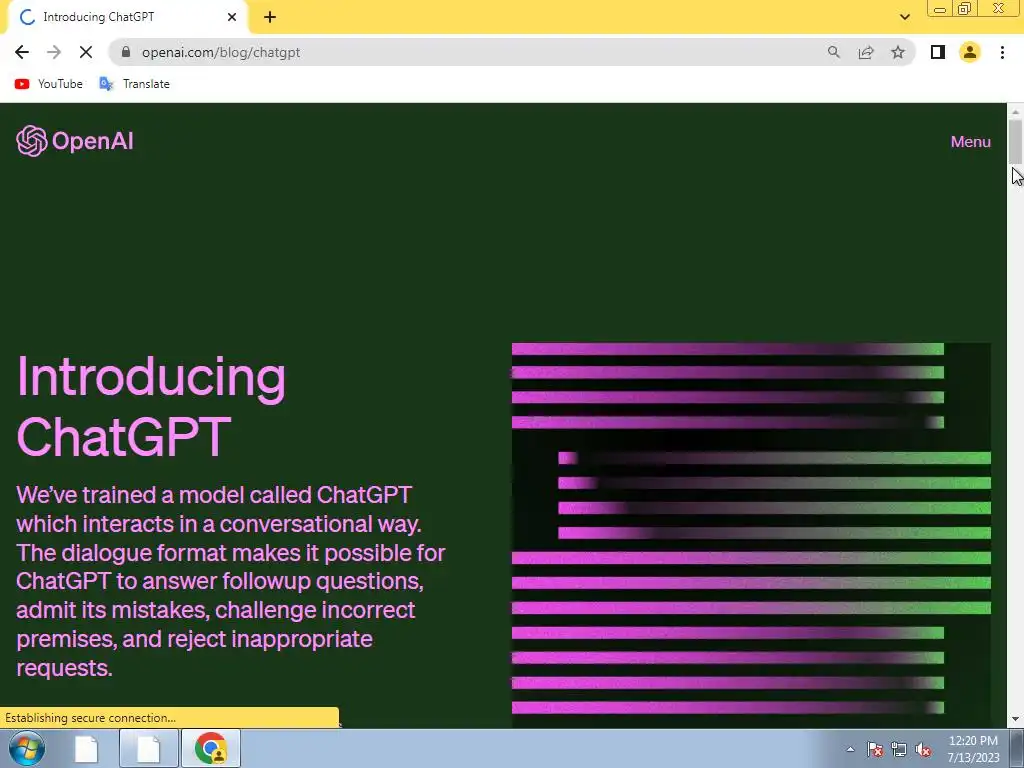Stop loading the page
The height and width of the screenshot is (768, 1024).
coord(86,52)
